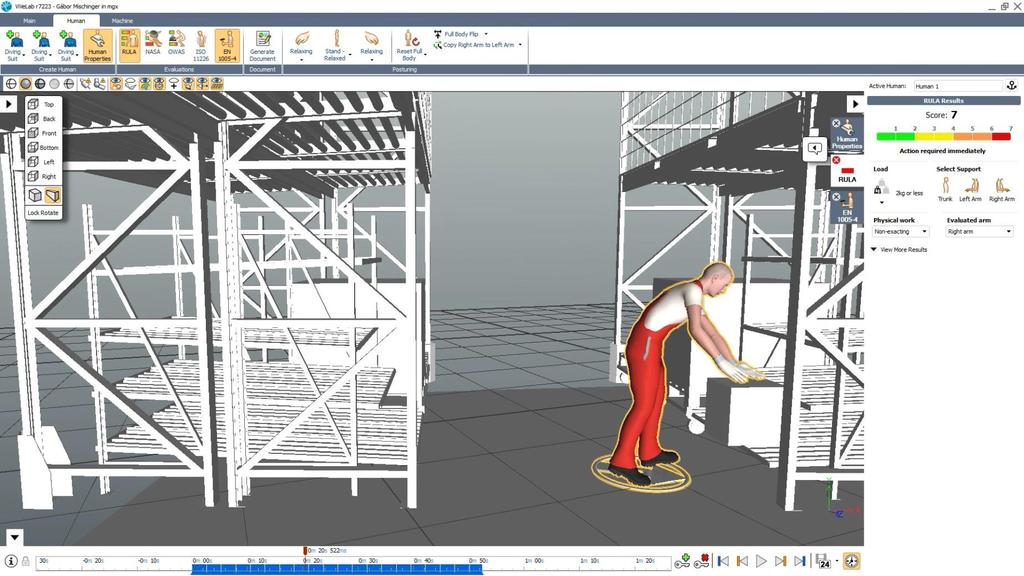The image size is (1024, 576).
Task: Select the NASA evaluation icon
Action: 153,43
